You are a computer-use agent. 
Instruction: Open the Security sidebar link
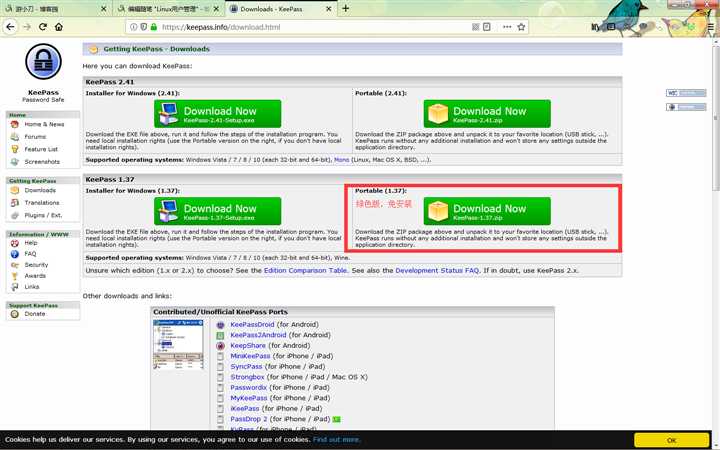[x=36, y=264]
